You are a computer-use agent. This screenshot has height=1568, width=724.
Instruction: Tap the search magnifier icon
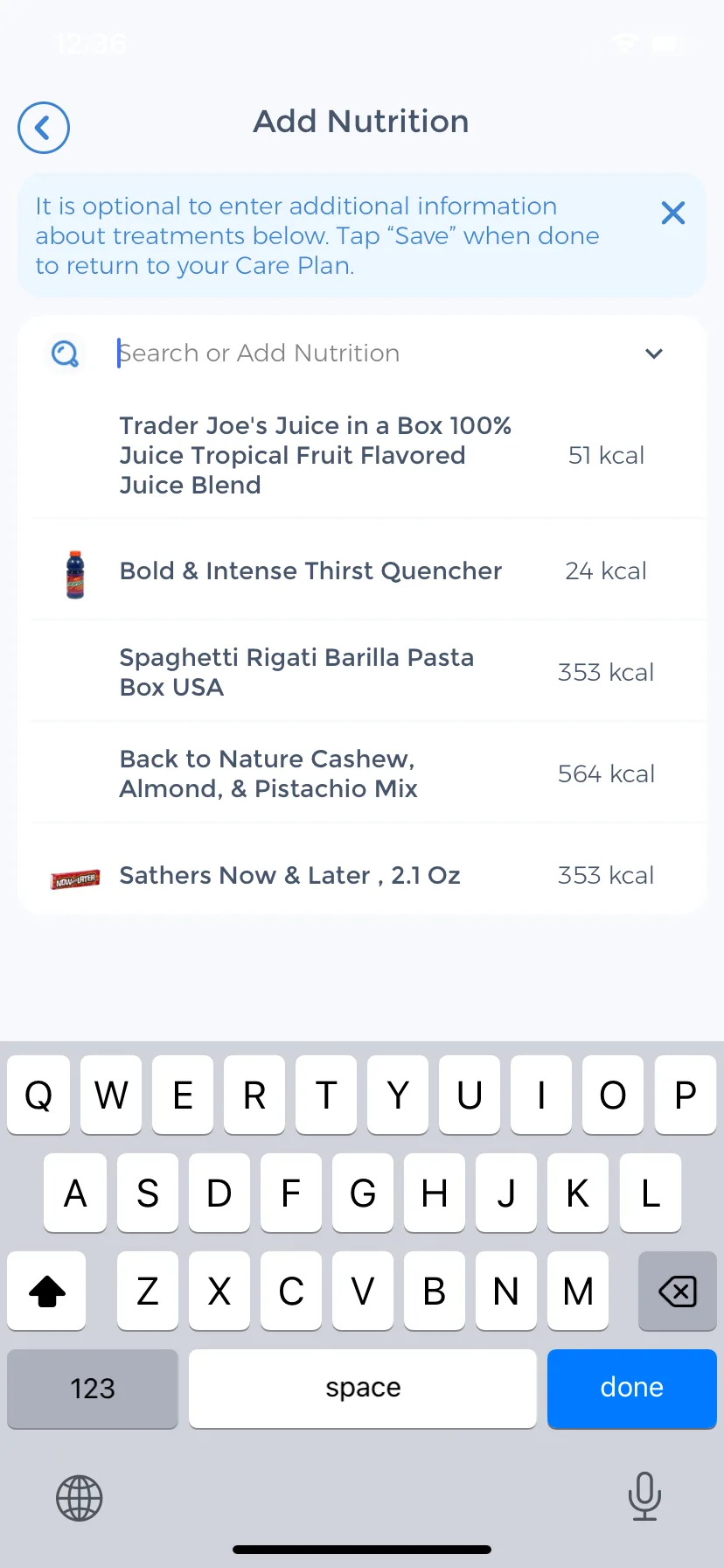pyautogui.click(x=66, y=353)
